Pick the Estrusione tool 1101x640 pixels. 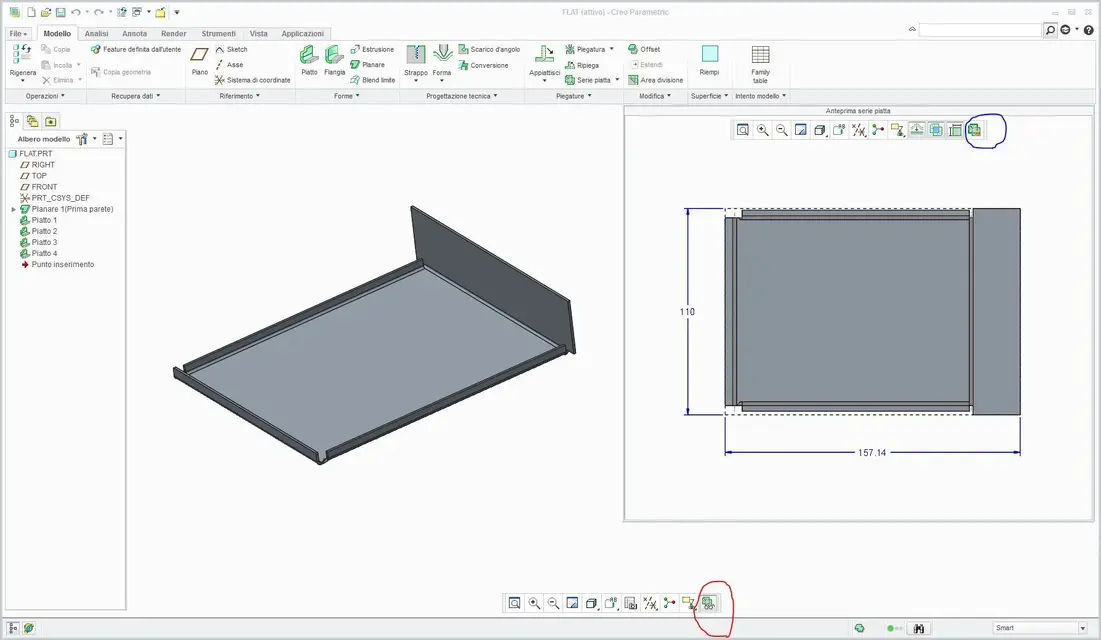[x=372, y=49]
